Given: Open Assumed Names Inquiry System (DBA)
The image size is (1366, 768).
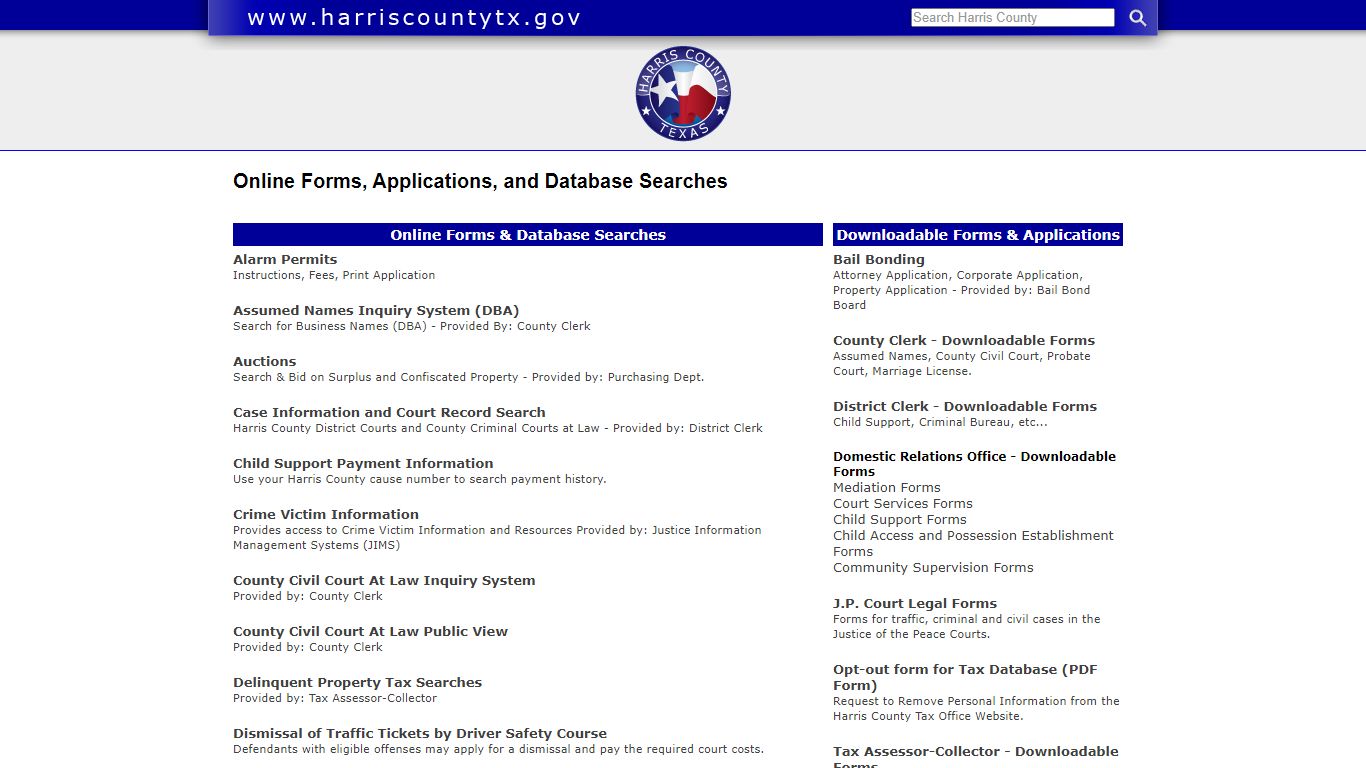Looking at the screenshot, I should (376, 310).
